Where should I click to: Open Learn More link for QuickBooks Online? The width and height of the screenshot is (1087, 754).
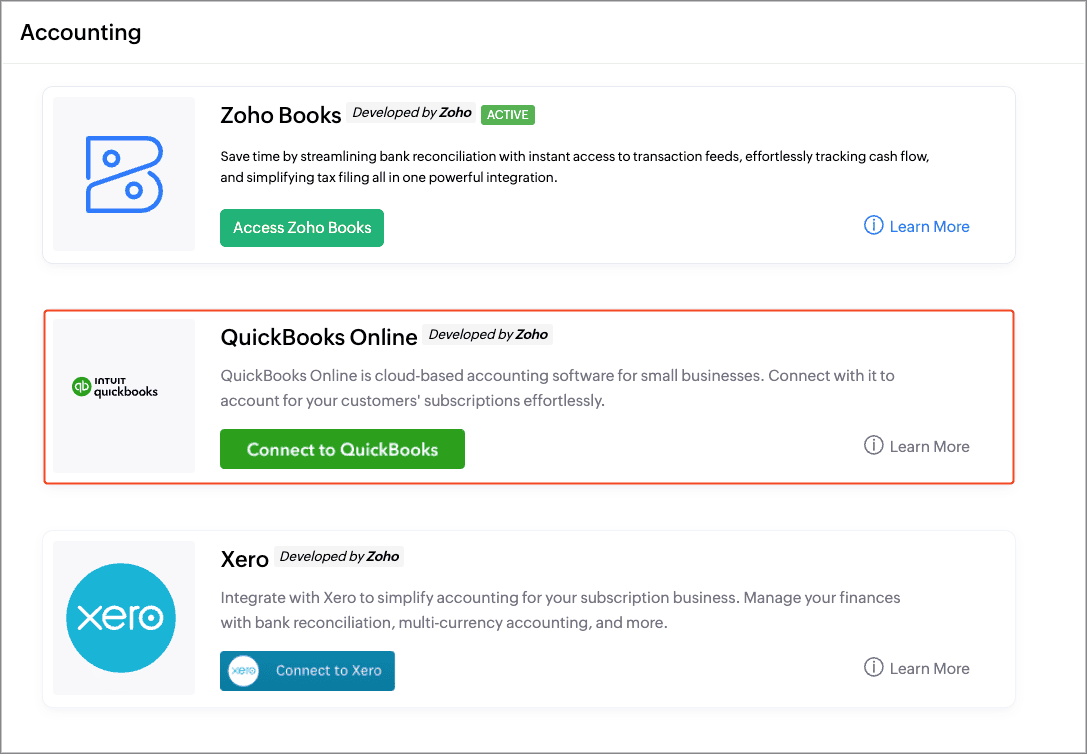pyautogui.click(x=929, y=446)
